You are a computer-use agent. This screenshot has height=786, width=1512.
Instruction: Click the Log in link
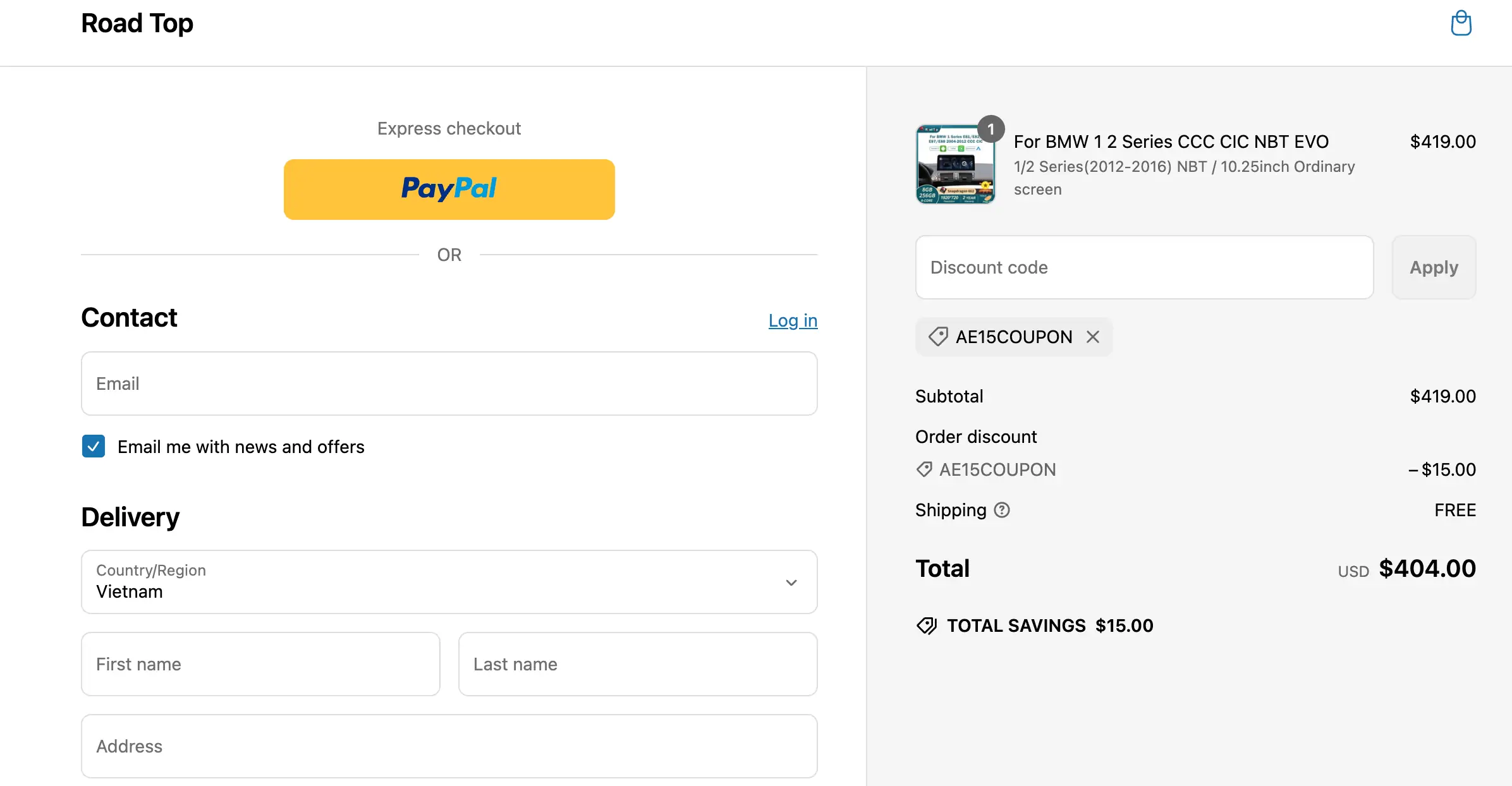click(793, 320)
